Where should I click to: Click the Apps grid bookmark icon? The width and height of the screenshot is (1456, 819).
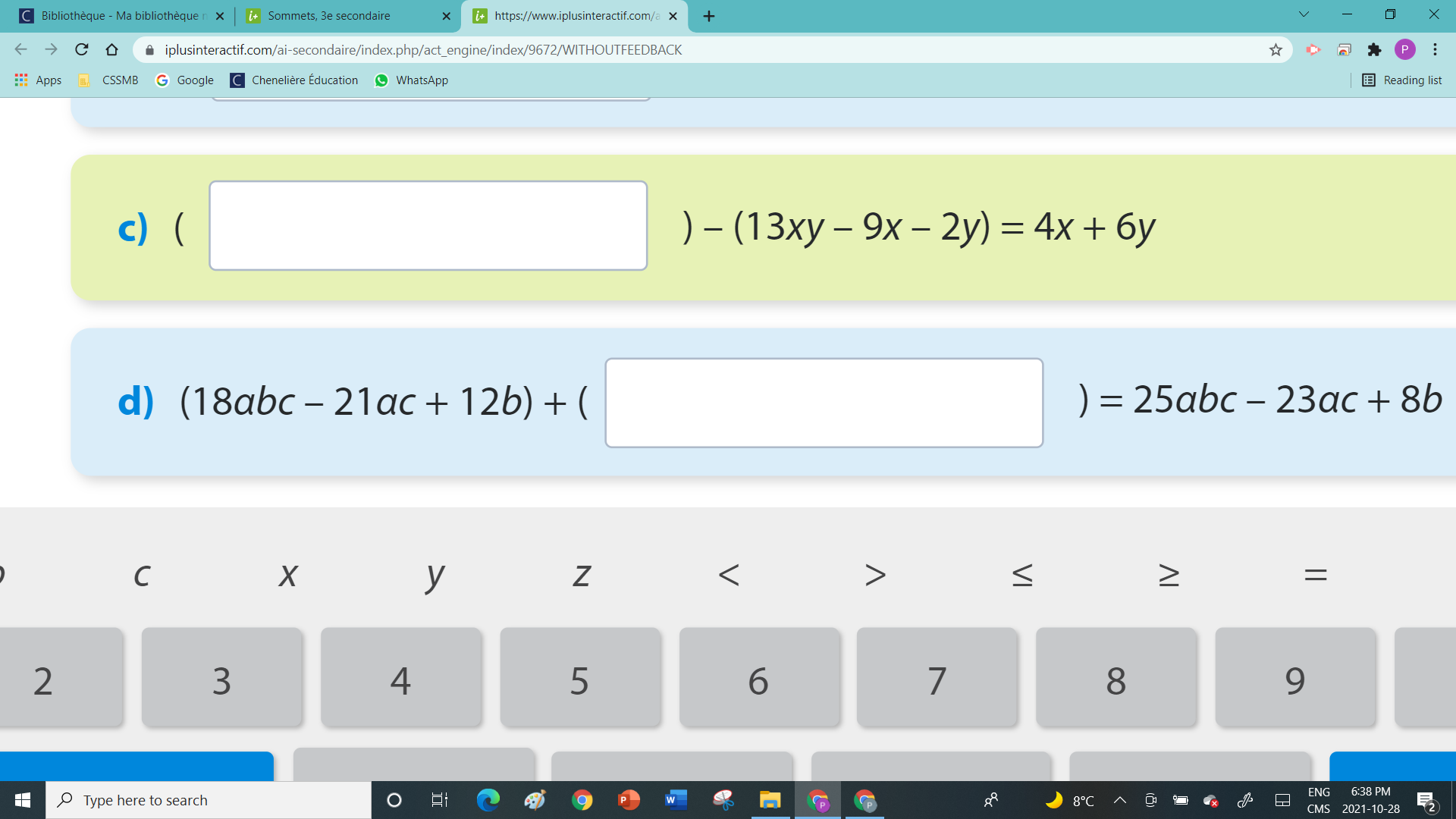[21, 80]
